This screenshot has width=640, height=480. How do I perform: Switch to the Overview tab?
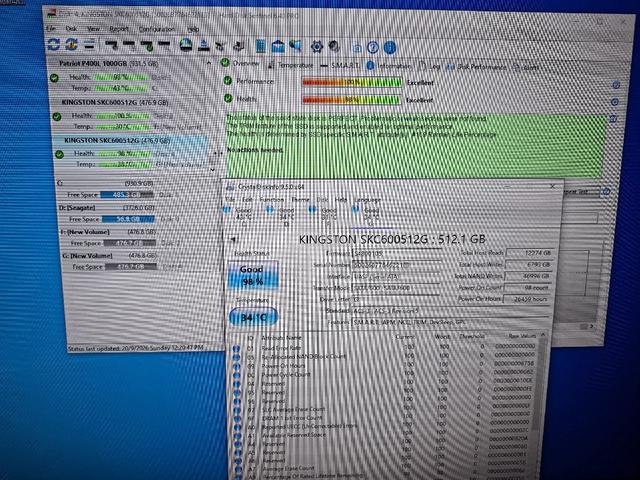coord(240,63)
